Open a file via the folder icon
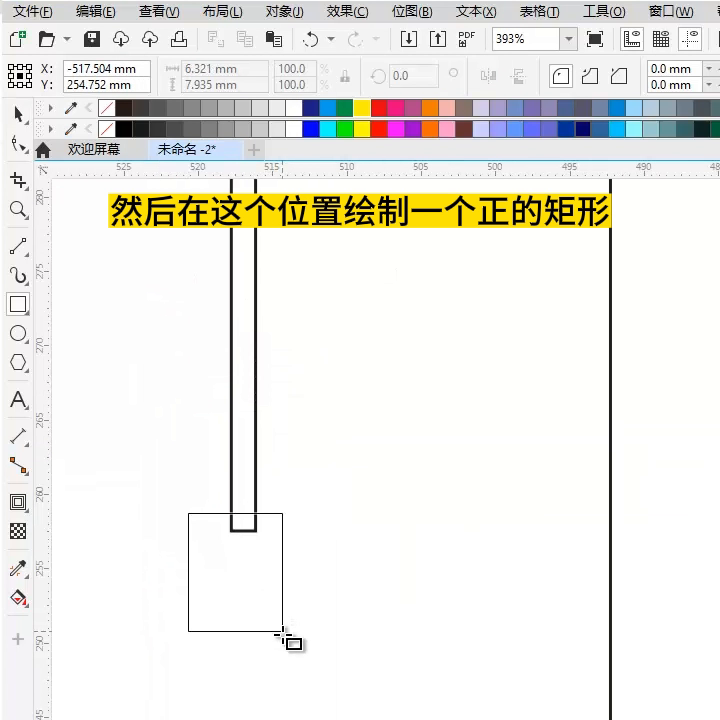720x720 pixels. point(46,39)
